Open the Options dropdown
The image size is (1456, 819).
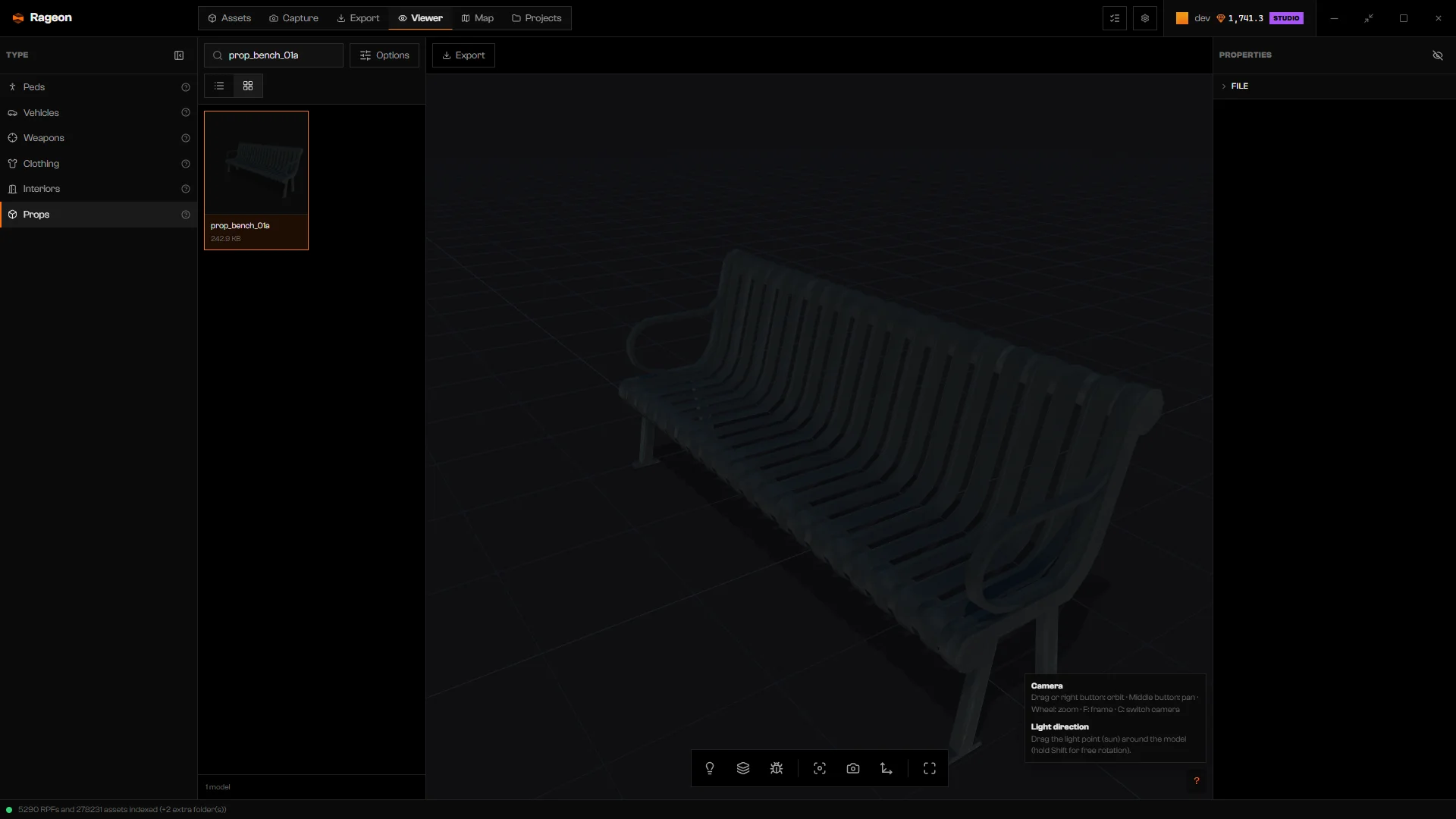[x=384, y=55]
